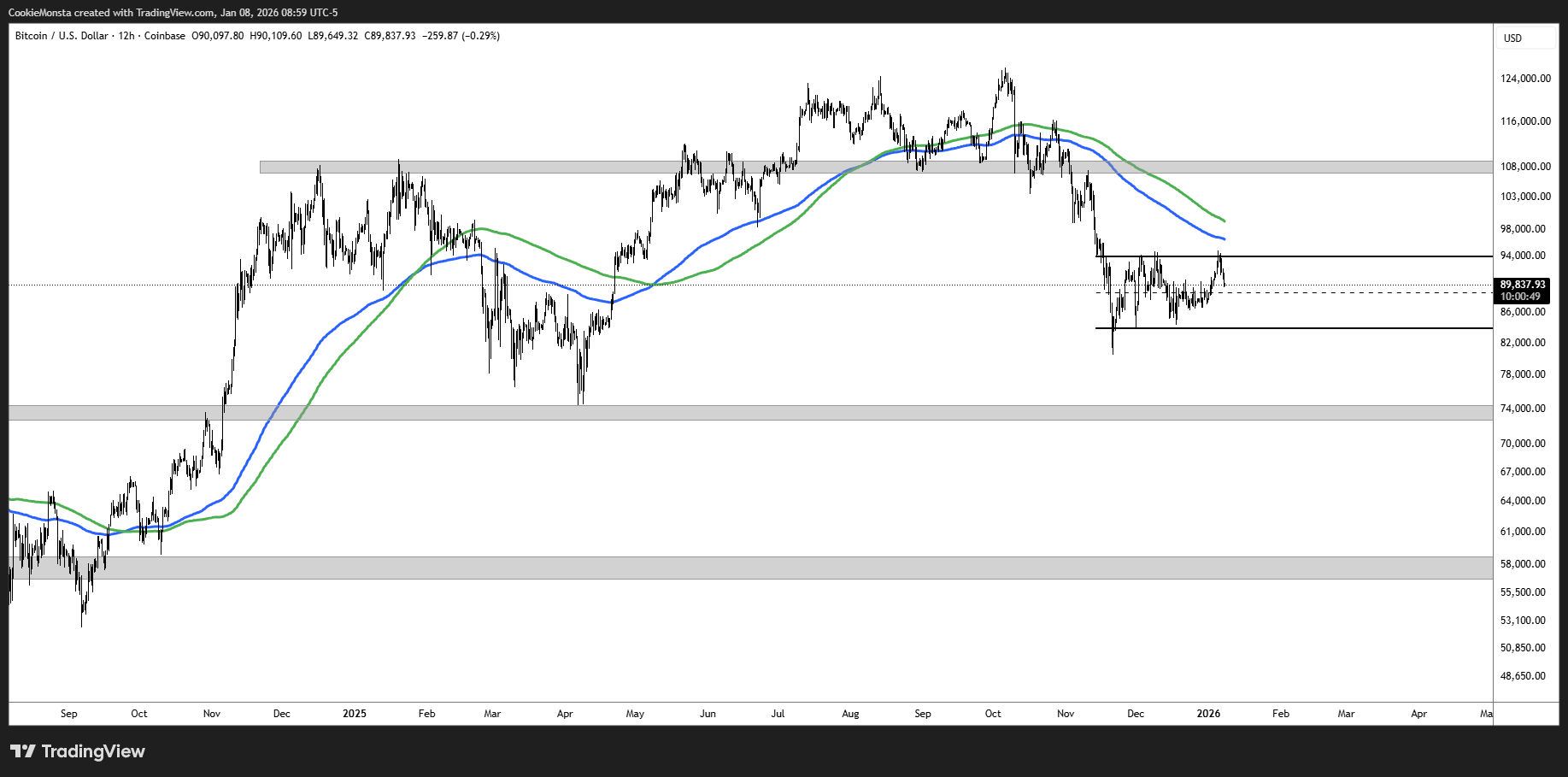
Task: Click the Bitcoin / U.S. Dollar symbol title
Action: 62,36
